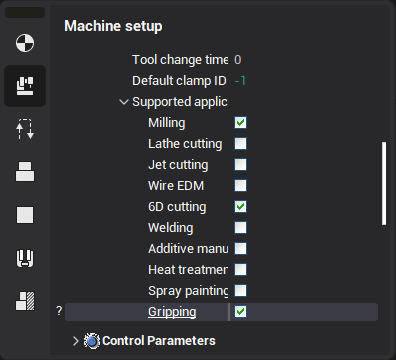Enable the Welding checkbox
This screenshot has height=360, width=396.
click(240, 228)
